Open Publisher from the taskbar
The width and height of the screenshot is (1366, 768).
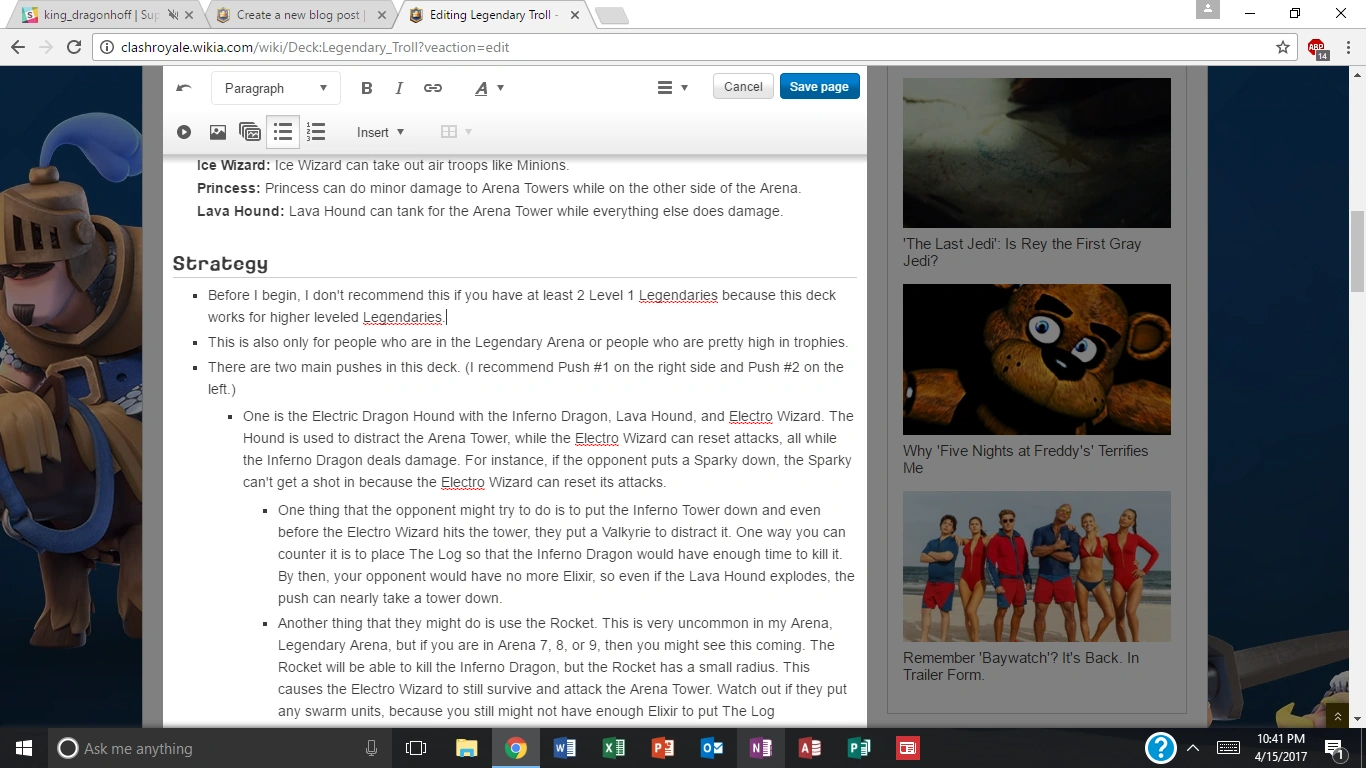(858, 748)
